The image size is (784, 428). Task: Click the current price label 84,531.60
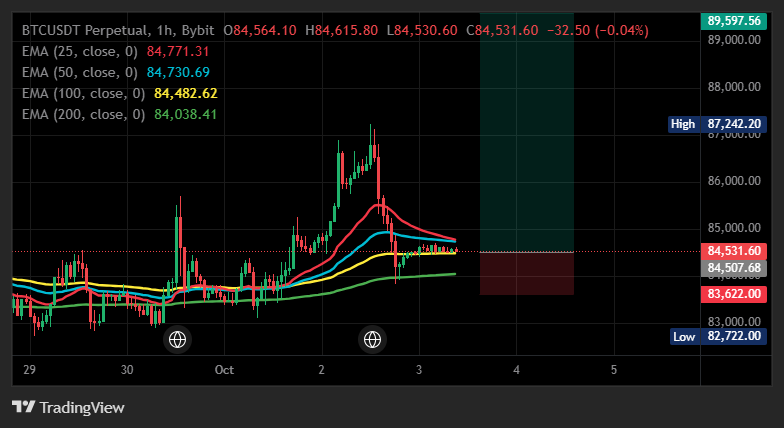[734, 251]
